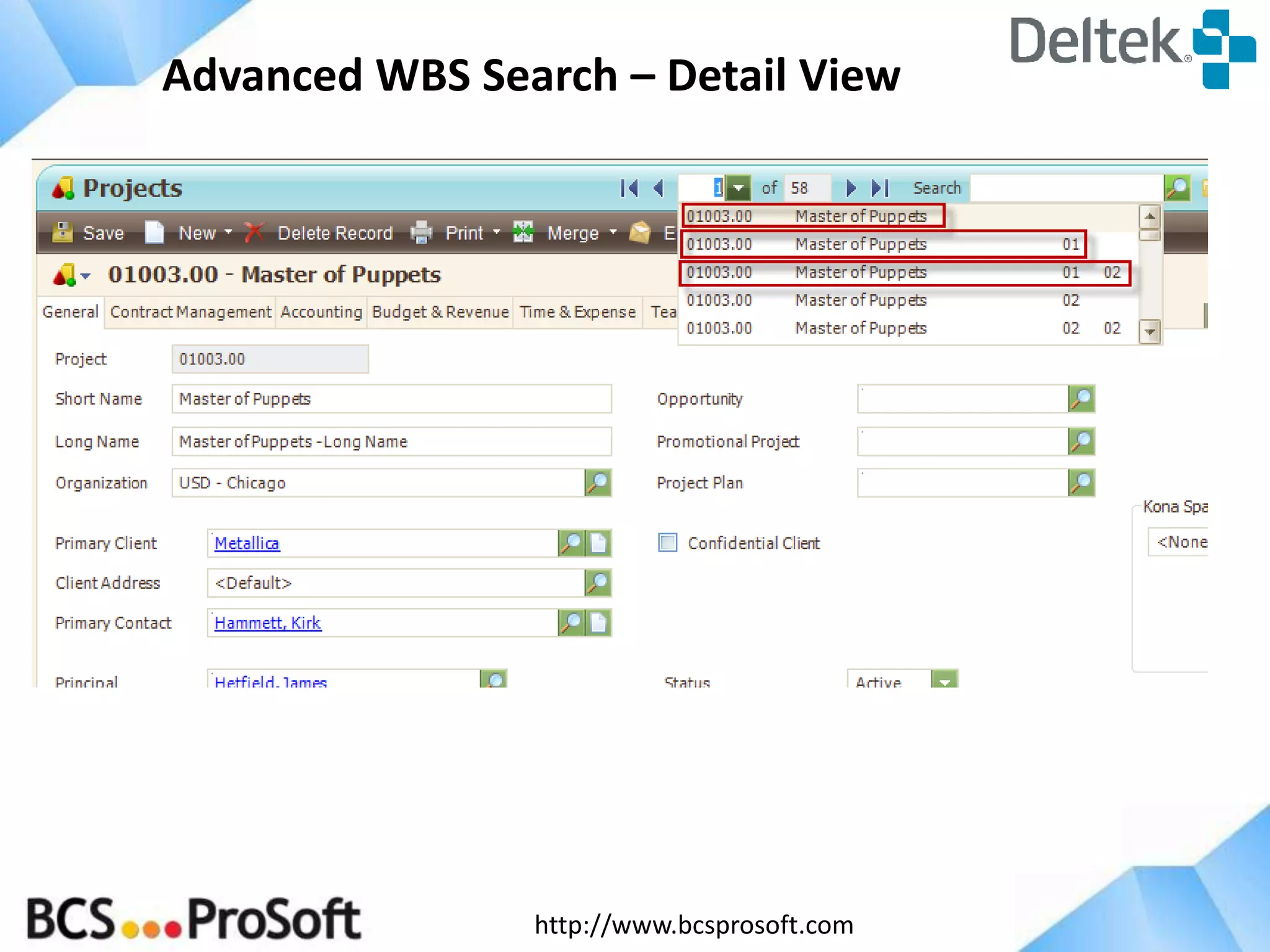Click the Search input field
This screenshot has height=952, width=1270.
[x=1067, y=188]
